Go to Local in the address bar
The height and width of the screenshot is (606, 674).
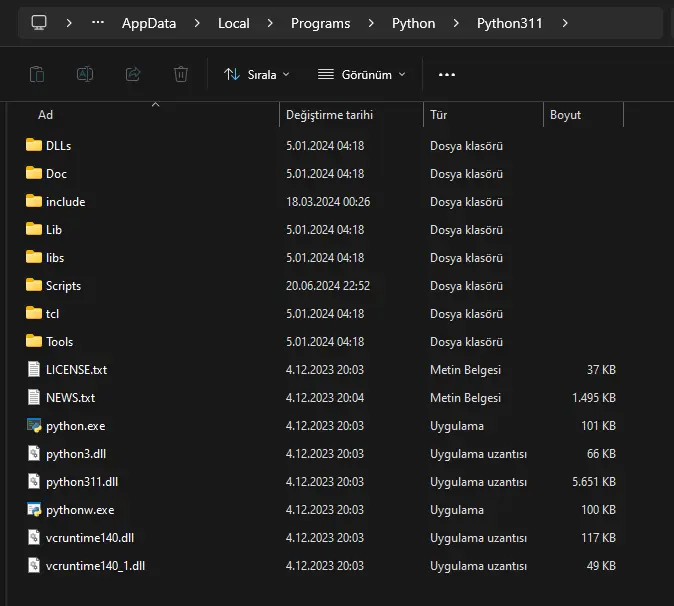pyautogui.click(x=233, y=23)
